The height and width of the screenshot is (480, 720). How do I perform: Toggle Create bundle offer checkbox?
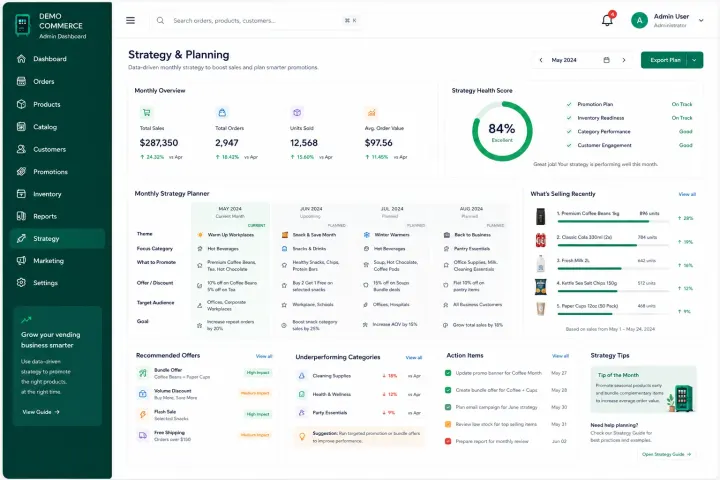tap(448, 390)
